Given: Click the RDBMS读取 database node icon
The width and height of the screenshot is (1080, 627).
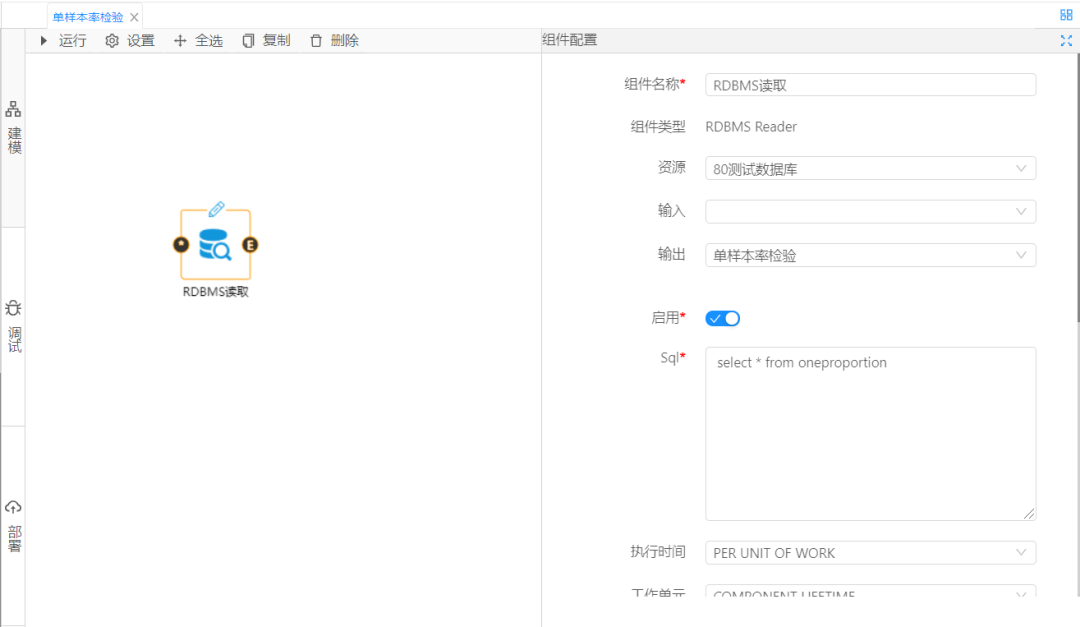Looking at the screenshot, I should [215, 245].
